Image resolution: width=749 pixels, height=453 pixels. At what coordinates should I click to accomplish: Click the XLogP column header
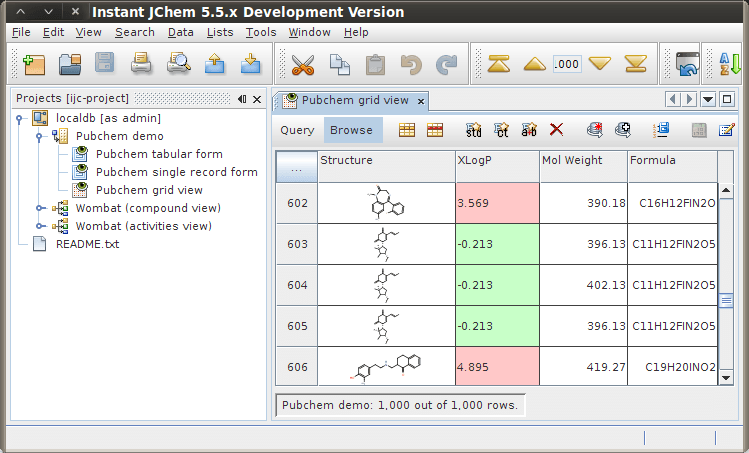[495, 160]
